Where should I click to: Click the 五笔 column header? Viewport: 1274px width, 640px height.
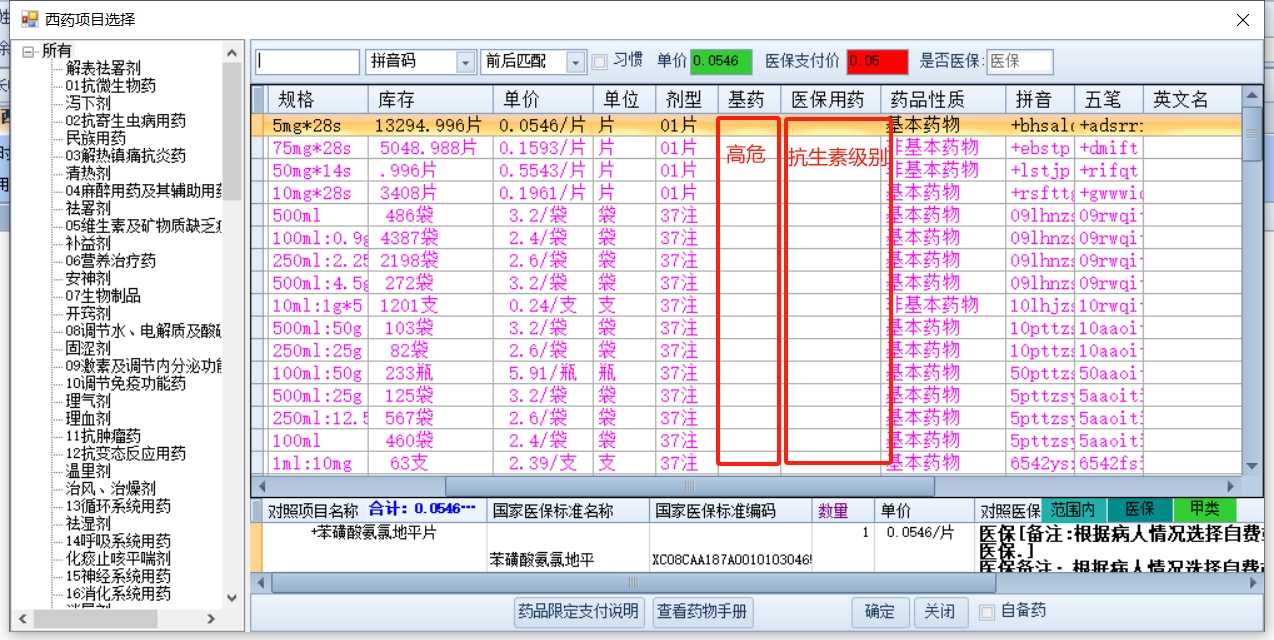[x=1109, y=100]
